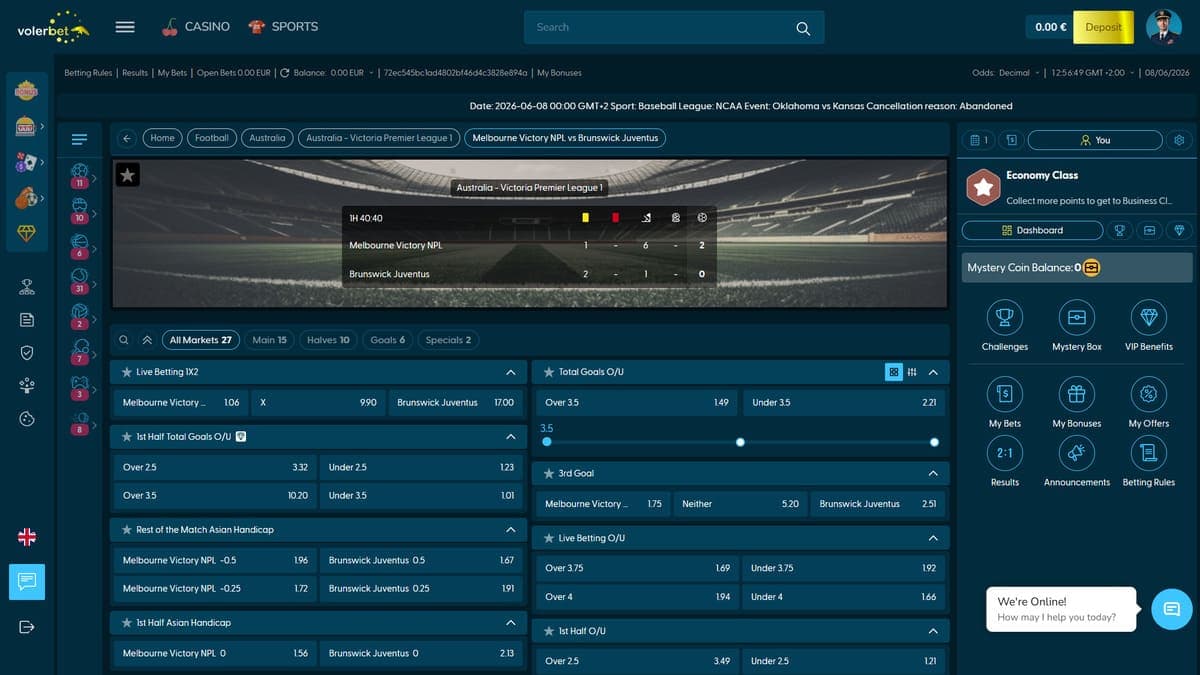The height and width of the screenshot is (675, 1200).
Task: Click the search magnifier in the top bar
Action: coord(803,28)
